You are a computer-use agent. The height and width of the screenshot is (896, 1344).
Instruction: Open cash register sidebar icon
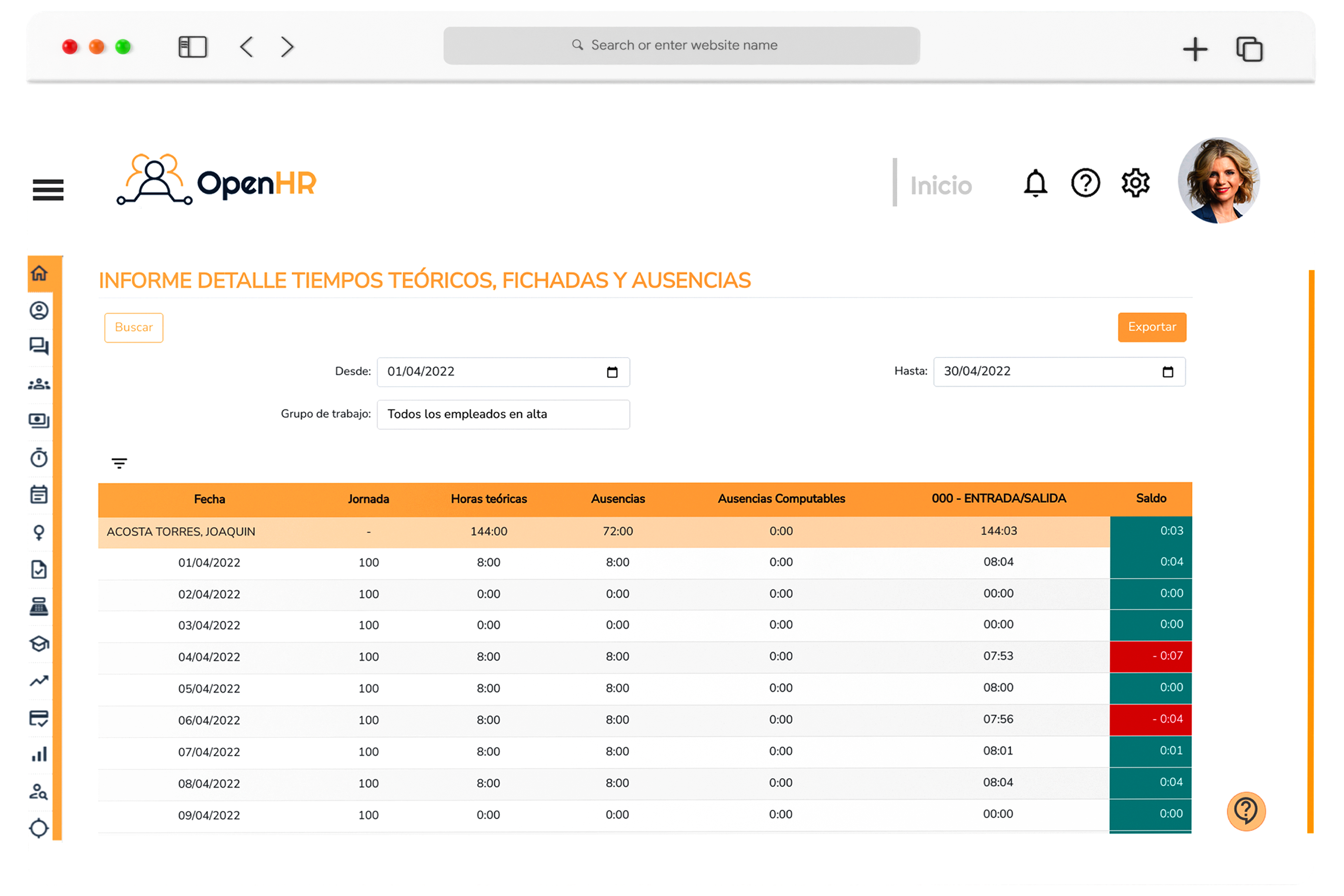[39, 607]
